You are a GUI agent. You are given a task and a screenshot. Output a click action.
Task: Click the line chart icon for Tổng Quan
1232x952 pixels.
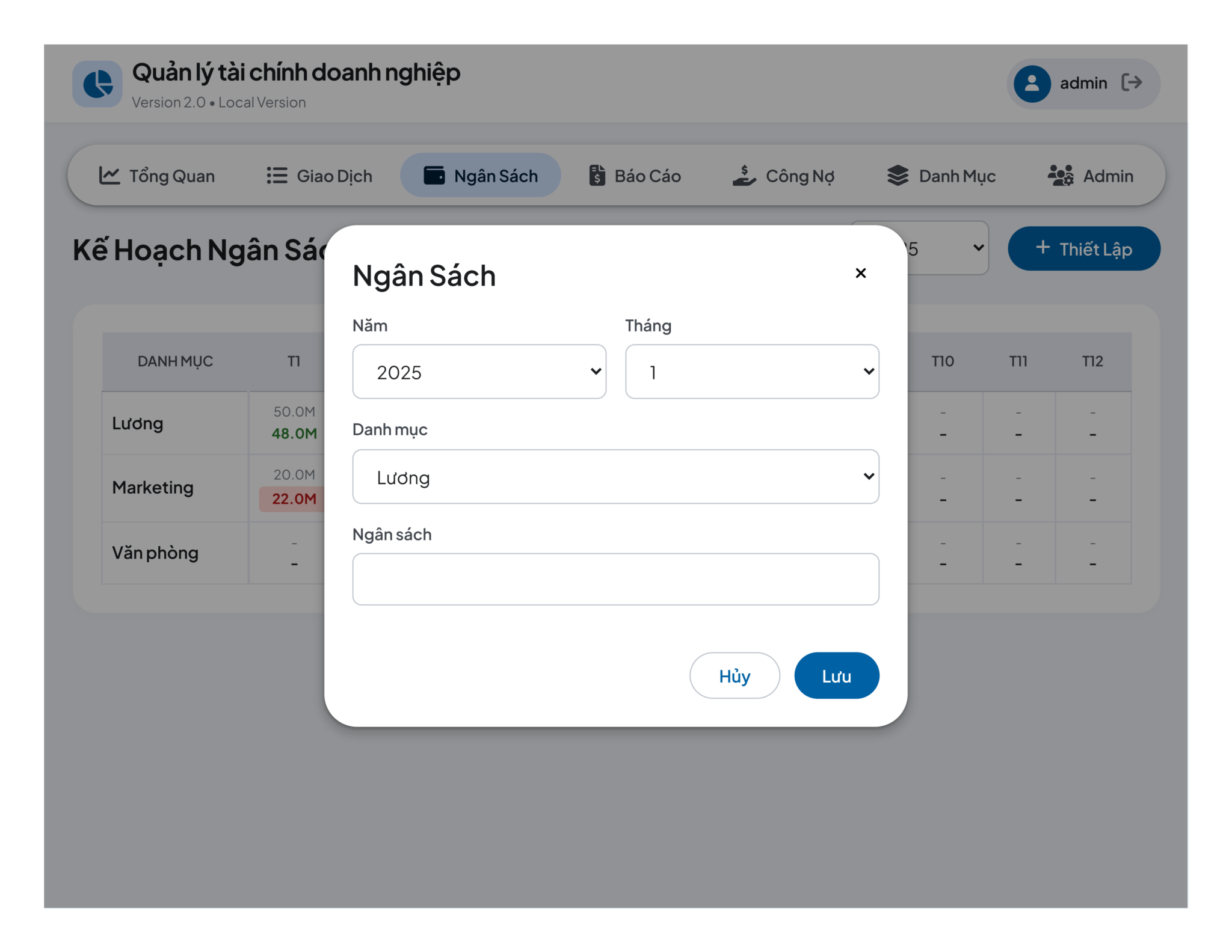[109, 176]
